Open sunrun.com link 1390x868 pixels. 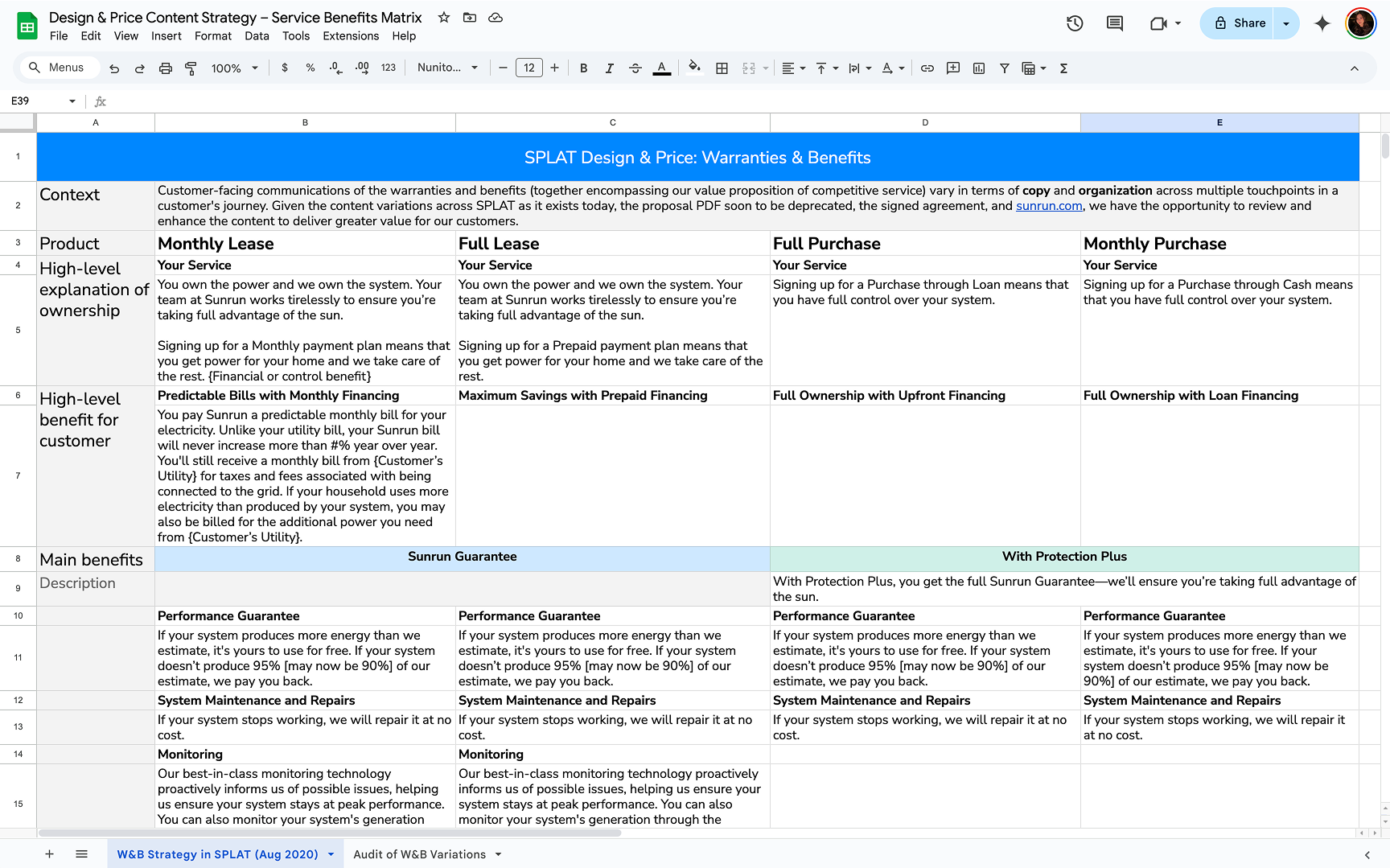1049,206
